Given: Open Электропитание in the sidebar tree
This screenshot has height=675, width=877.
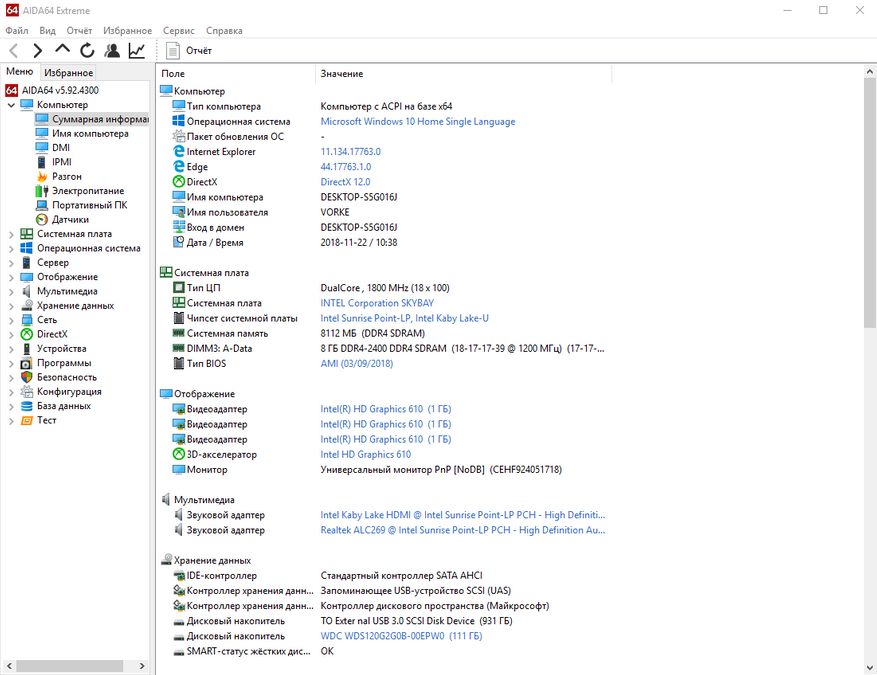Looking at the screenshot, I should tap(88, 191).
